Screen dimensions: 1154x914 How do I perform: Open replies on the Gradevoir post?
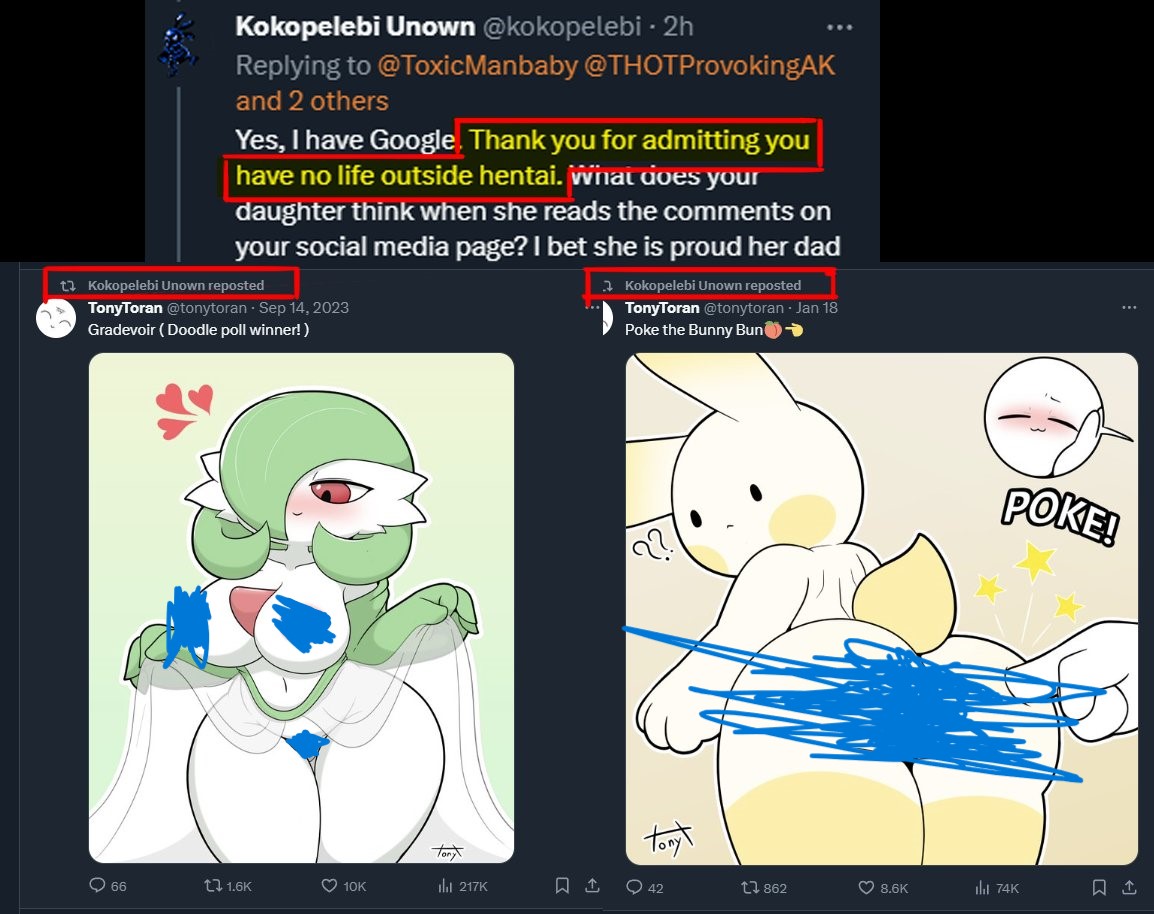[x=107, y=885]
